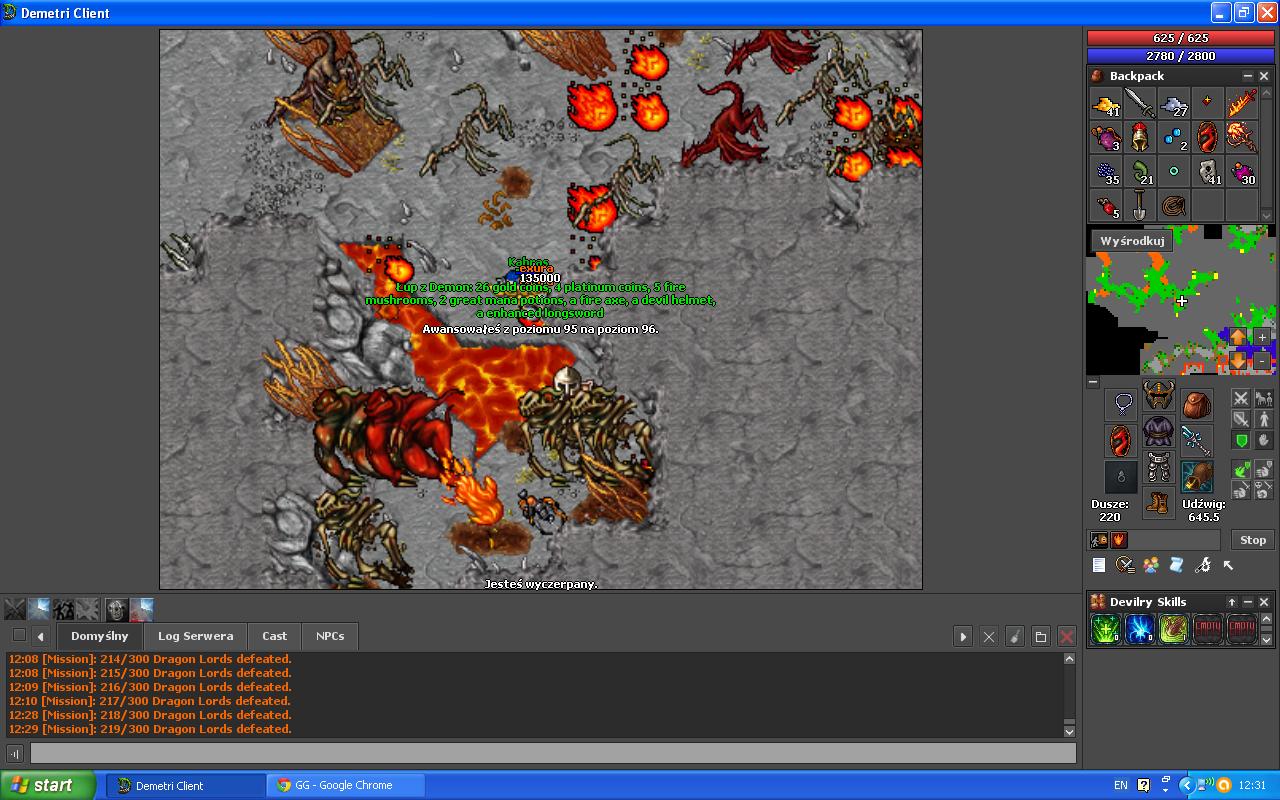
Task: Switch to GG - Google Chrome taskbar item
Action: point(346,785)
